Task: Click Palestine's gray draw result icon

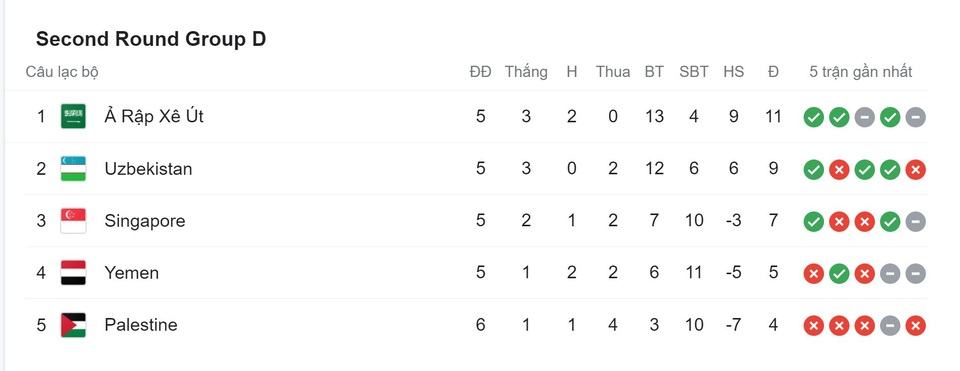Action: point(890,326)
